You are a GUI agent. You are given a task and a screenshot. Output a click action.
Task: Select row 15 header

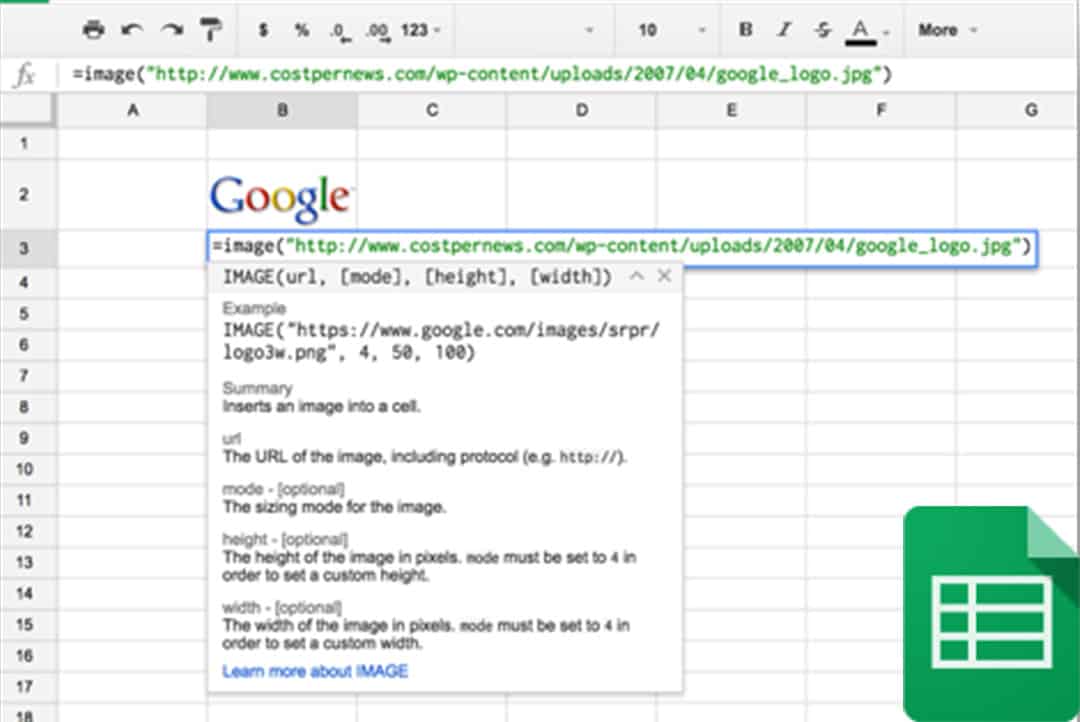tap(24, 624)
